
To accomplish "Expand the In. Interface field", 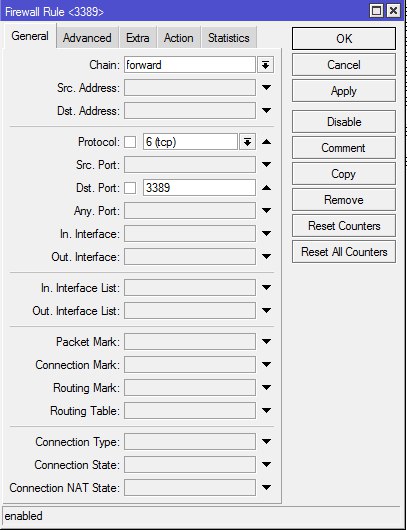I will point(266,234).
